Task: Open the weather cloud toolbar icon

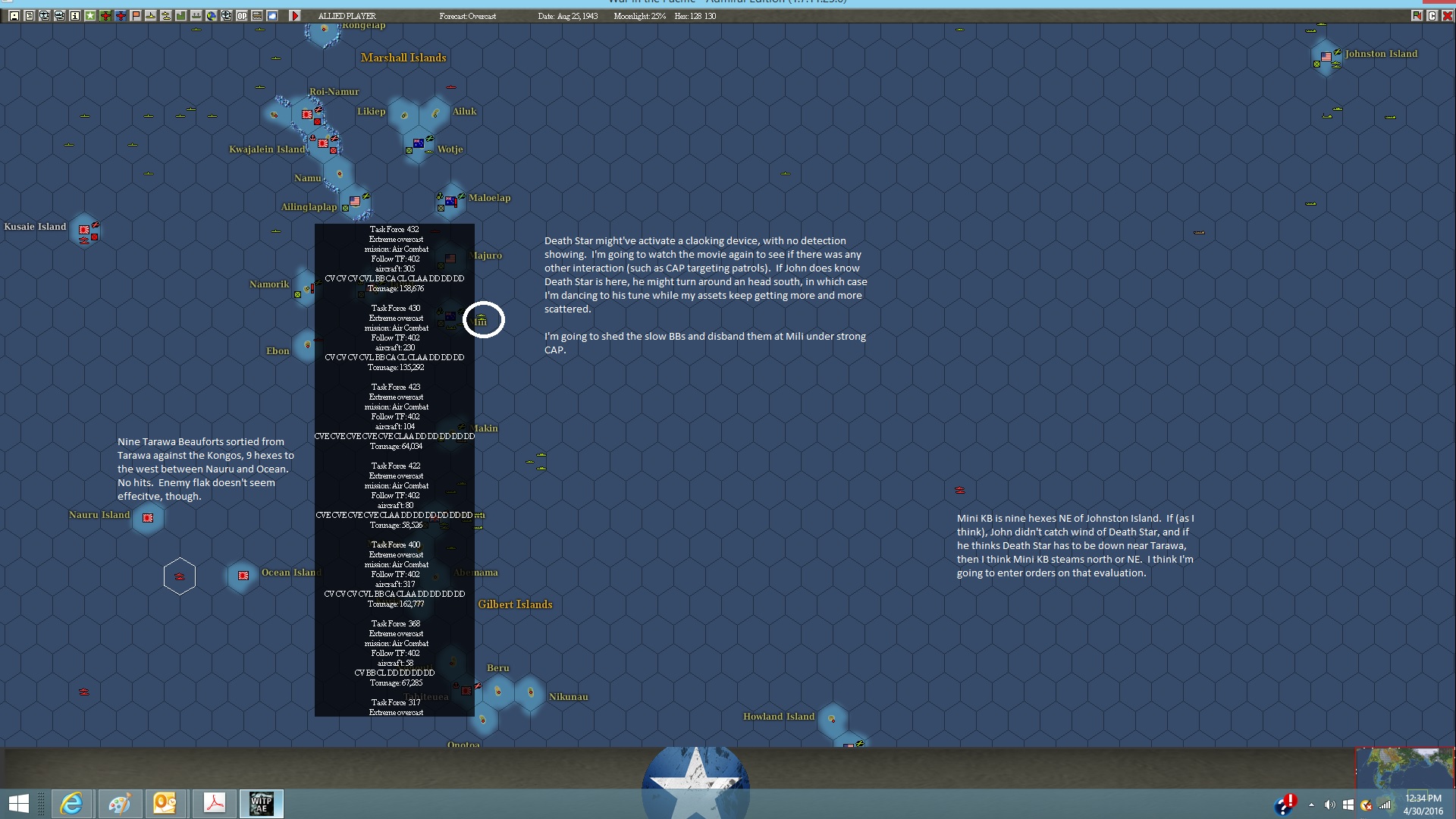Action: 272,15
